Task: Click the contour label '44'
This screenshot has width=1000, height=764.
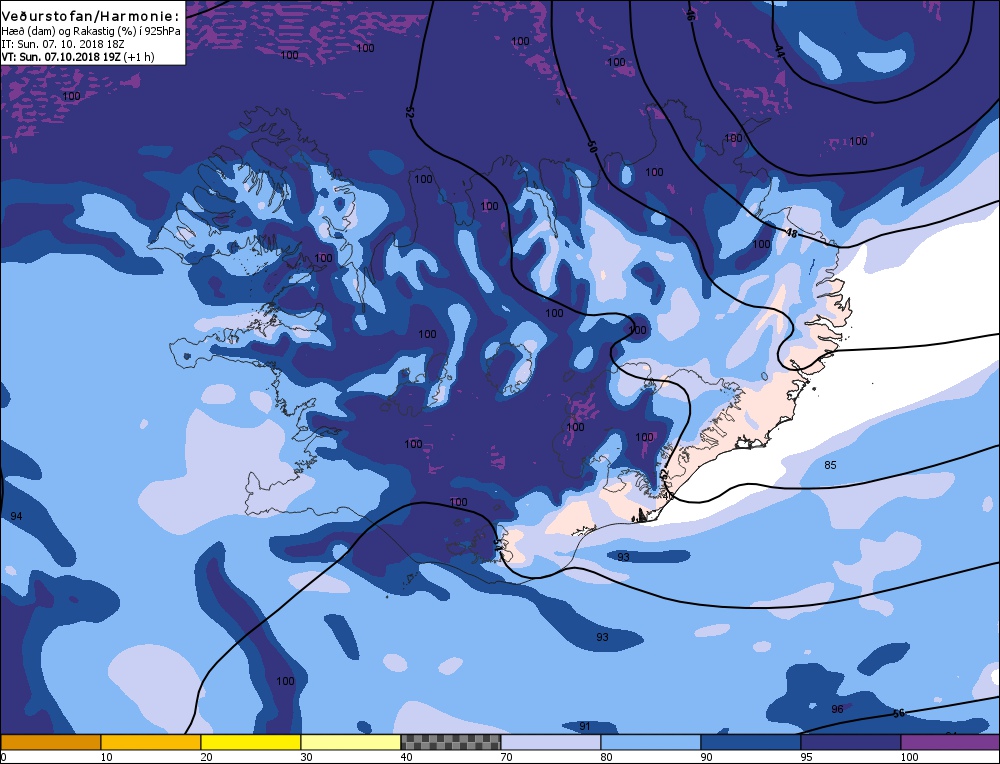Action: [779, 52]
